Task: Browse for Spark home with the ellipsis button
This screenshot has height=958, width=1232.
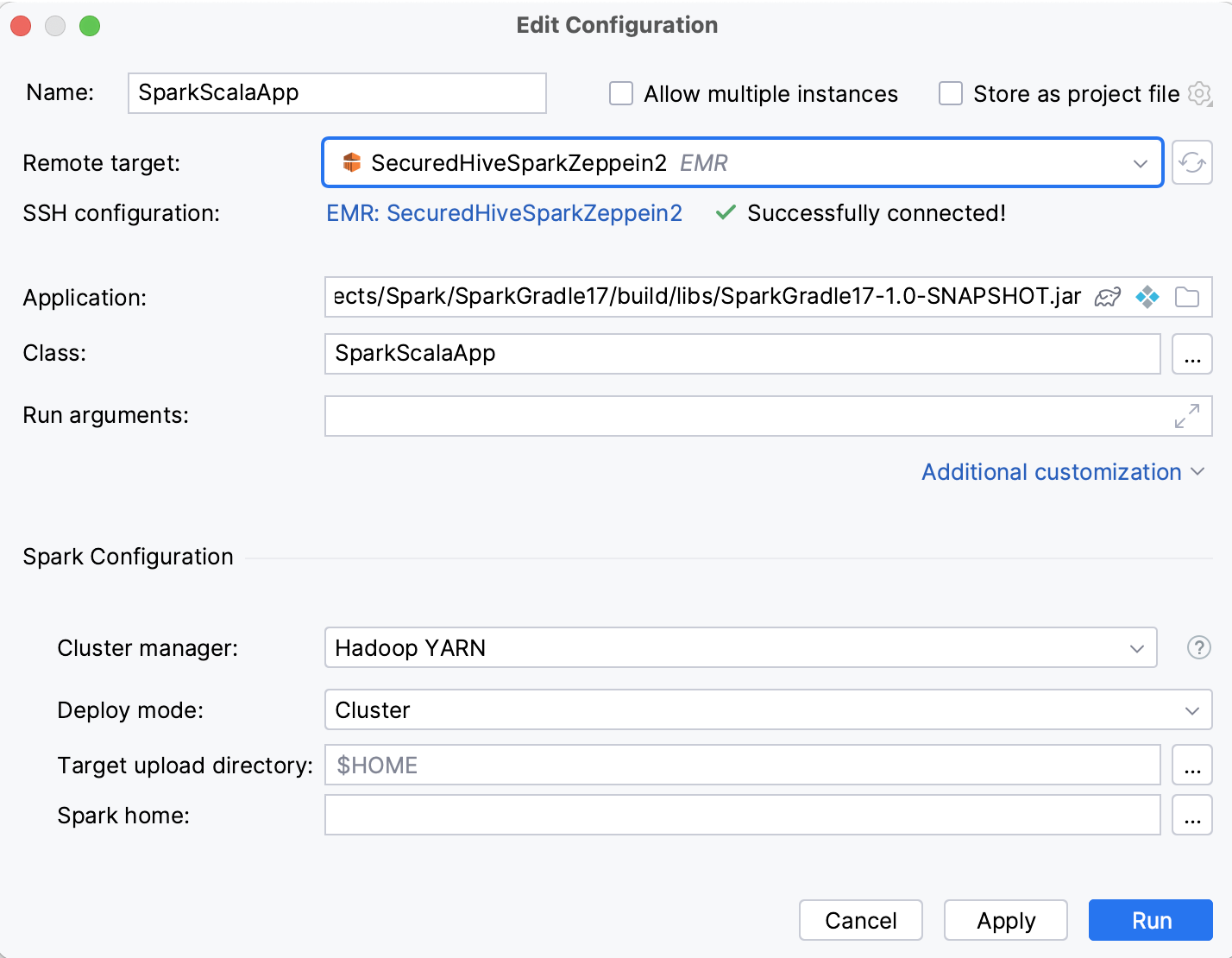Action: click(x=1191, y=815)
